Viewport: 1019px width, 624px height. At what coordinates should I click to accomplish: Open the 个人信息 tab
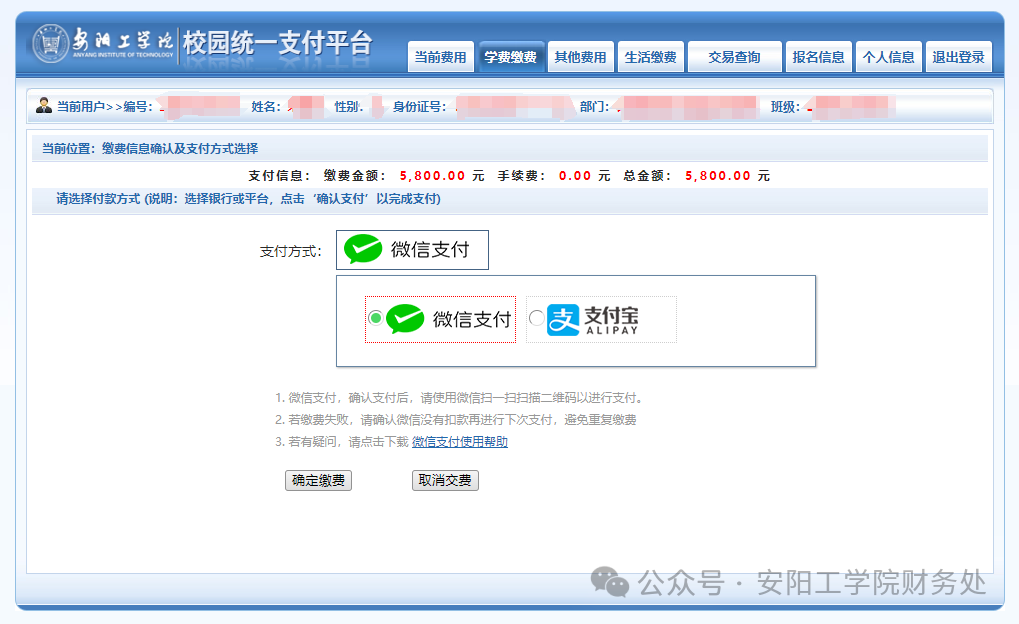click(x=888, y=57)
